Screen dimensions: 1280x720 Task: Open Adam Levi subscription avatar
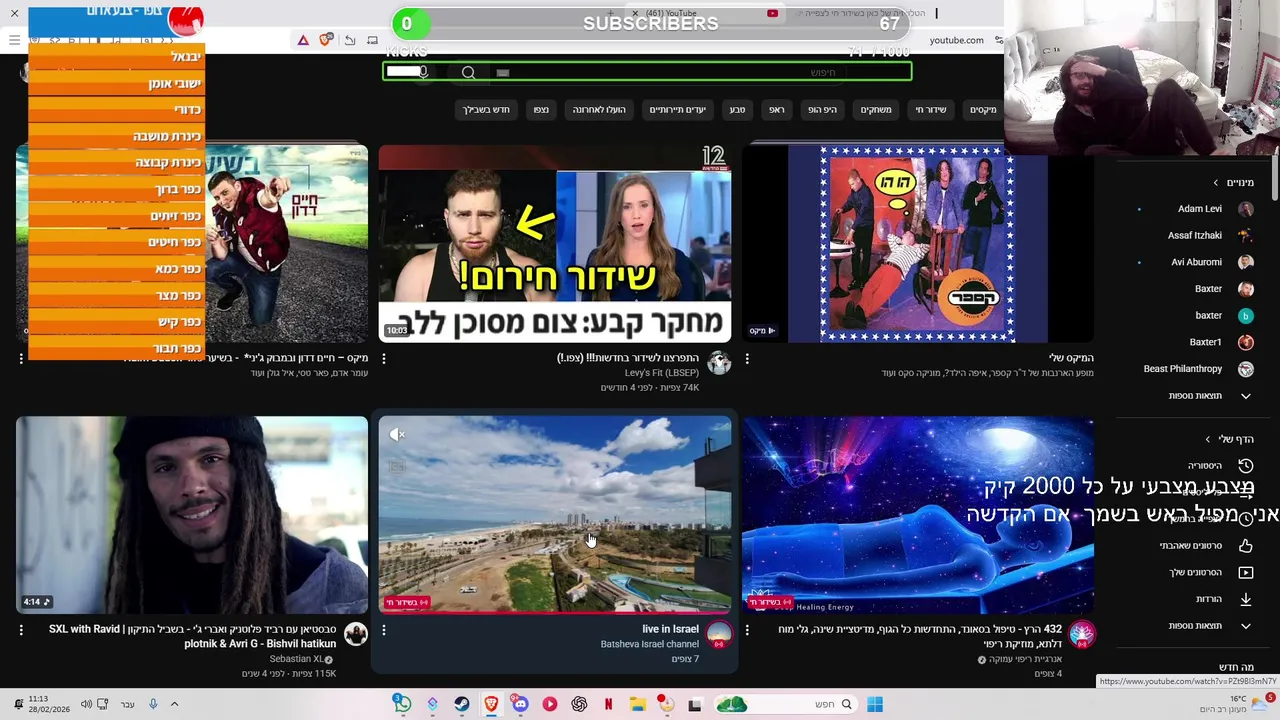1245,209
